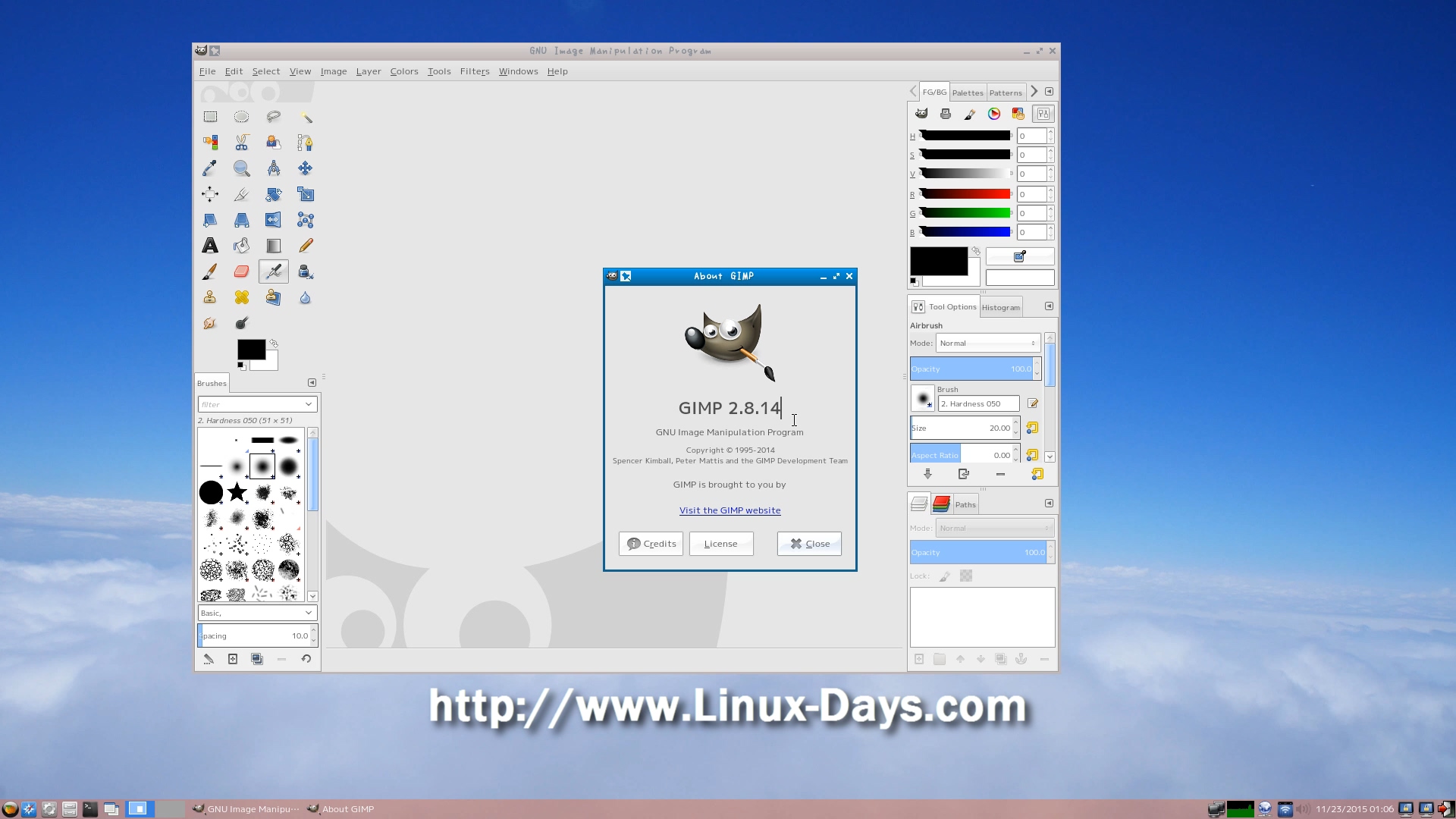Swap foreground and background colors in toolbox
The height and width of the screenshot is (819, 1456).
pos(274,344)
